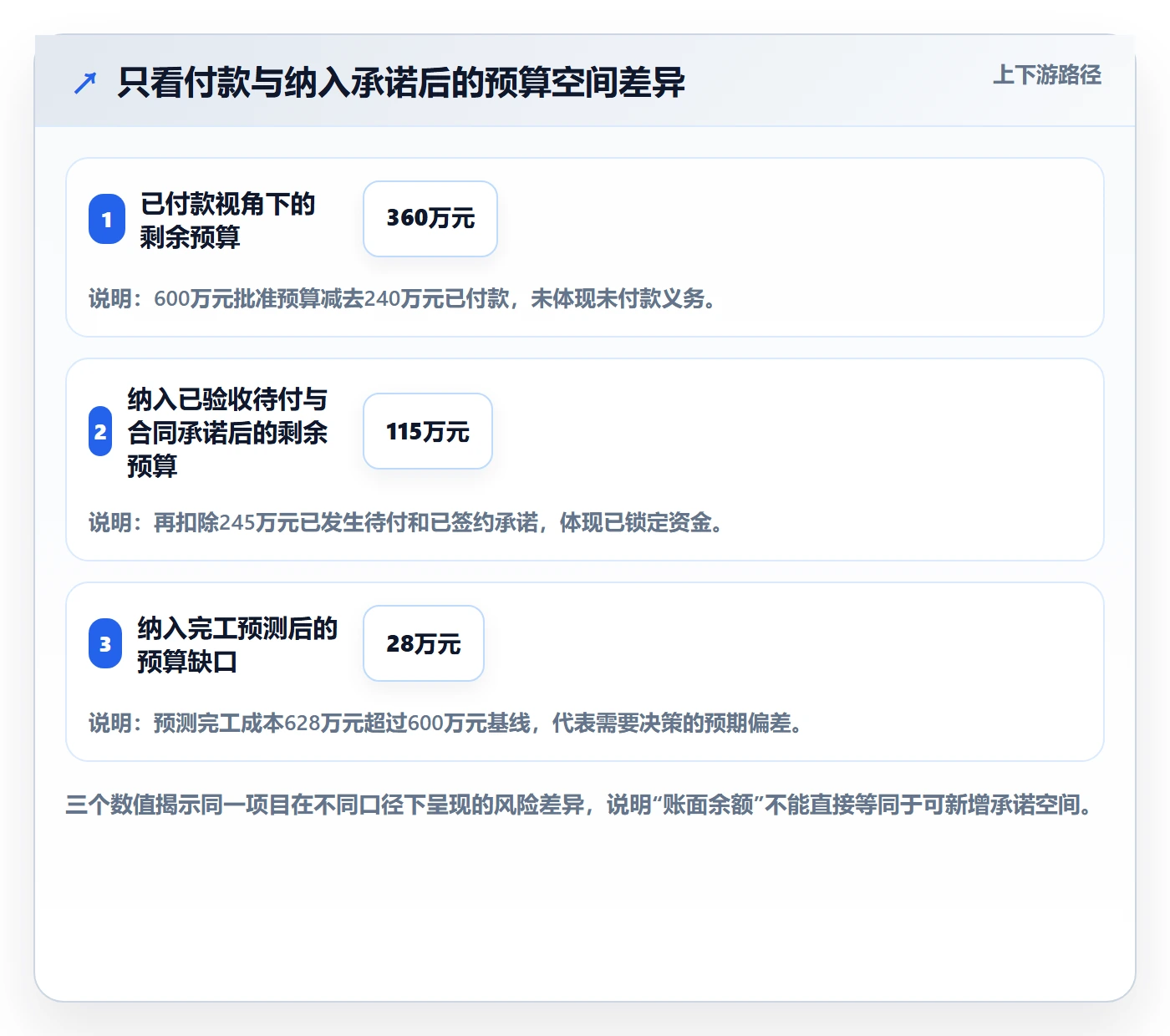Click the 115万元 value box
The image size is (1170, 1036).
428,431
